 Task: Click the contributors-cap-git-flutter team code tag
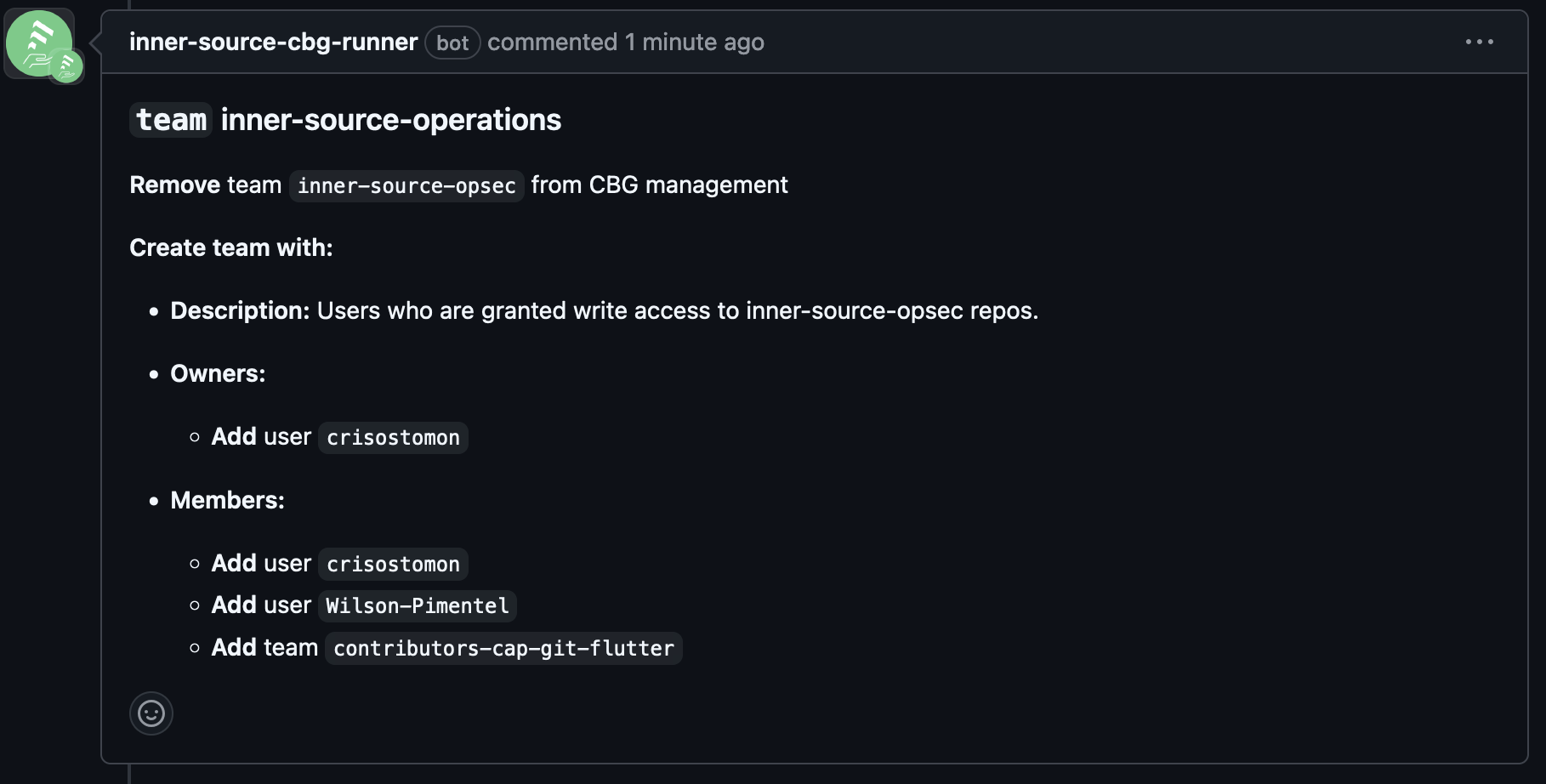503,648
